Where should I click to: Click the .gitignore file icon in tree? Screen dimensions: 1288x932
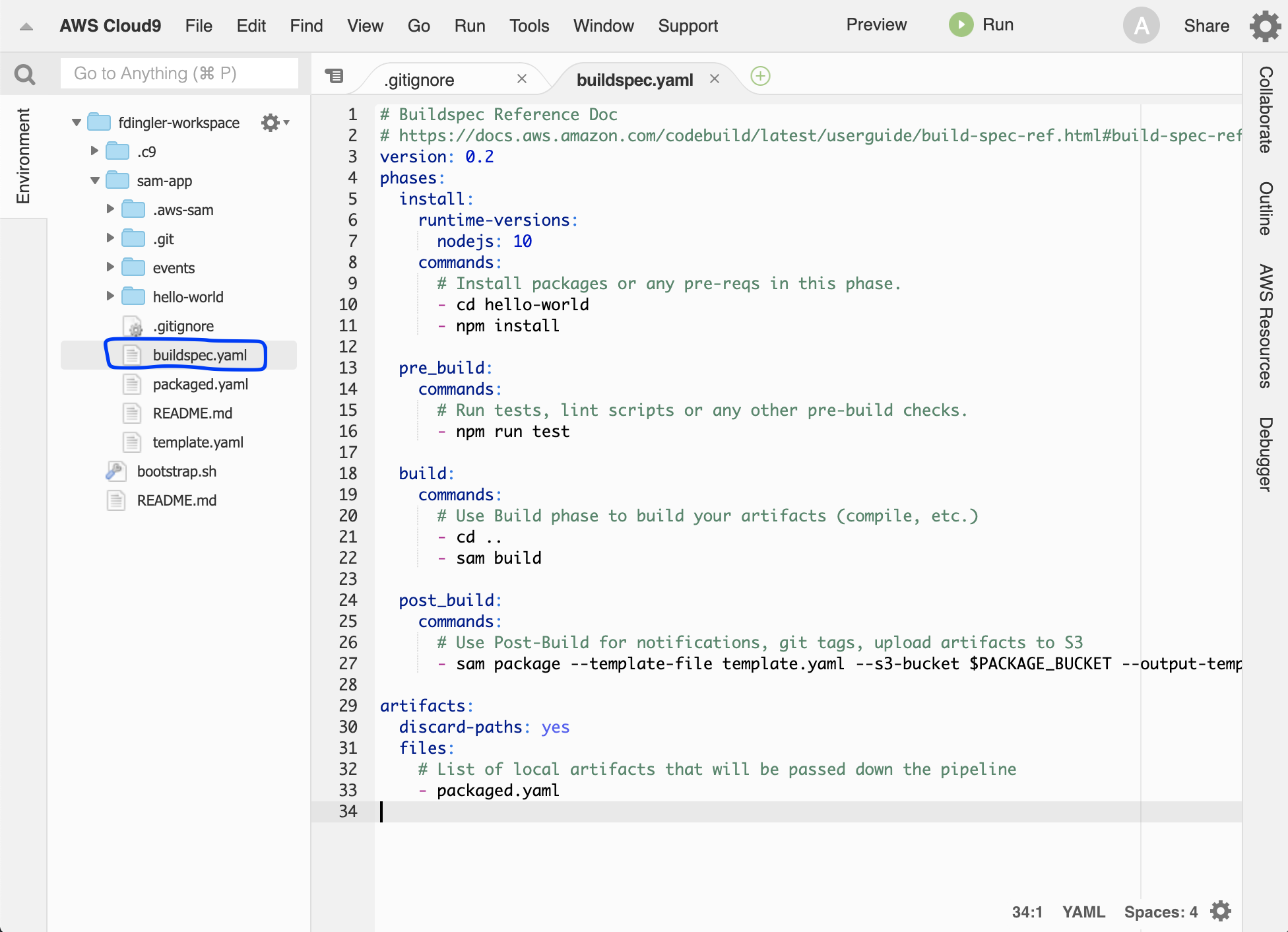(x=133, y=326)
